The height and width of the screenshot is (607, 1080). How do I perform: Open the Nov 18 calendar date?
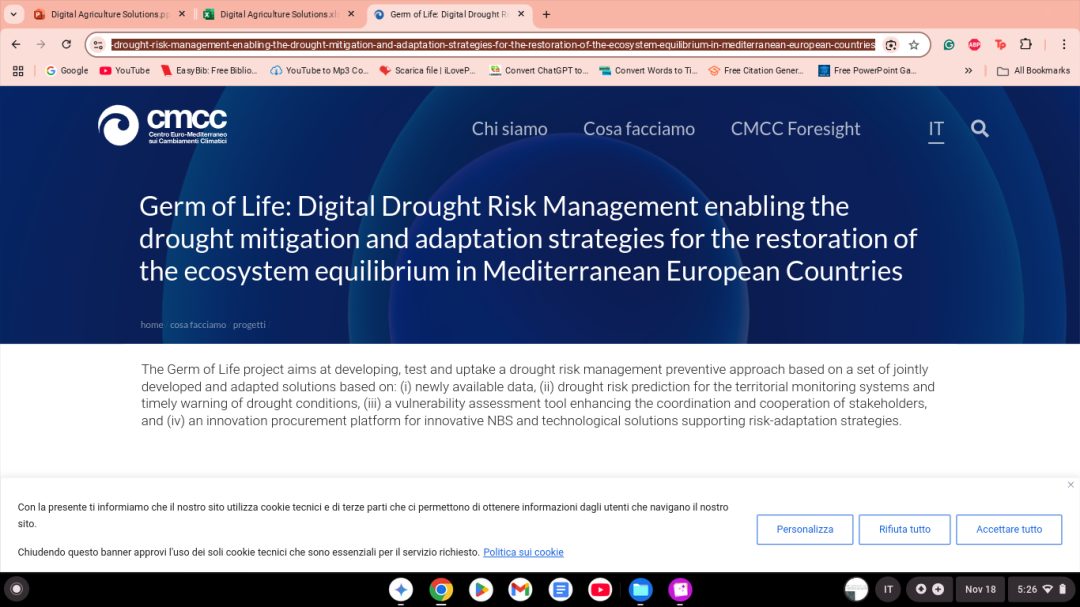[980, 589]
